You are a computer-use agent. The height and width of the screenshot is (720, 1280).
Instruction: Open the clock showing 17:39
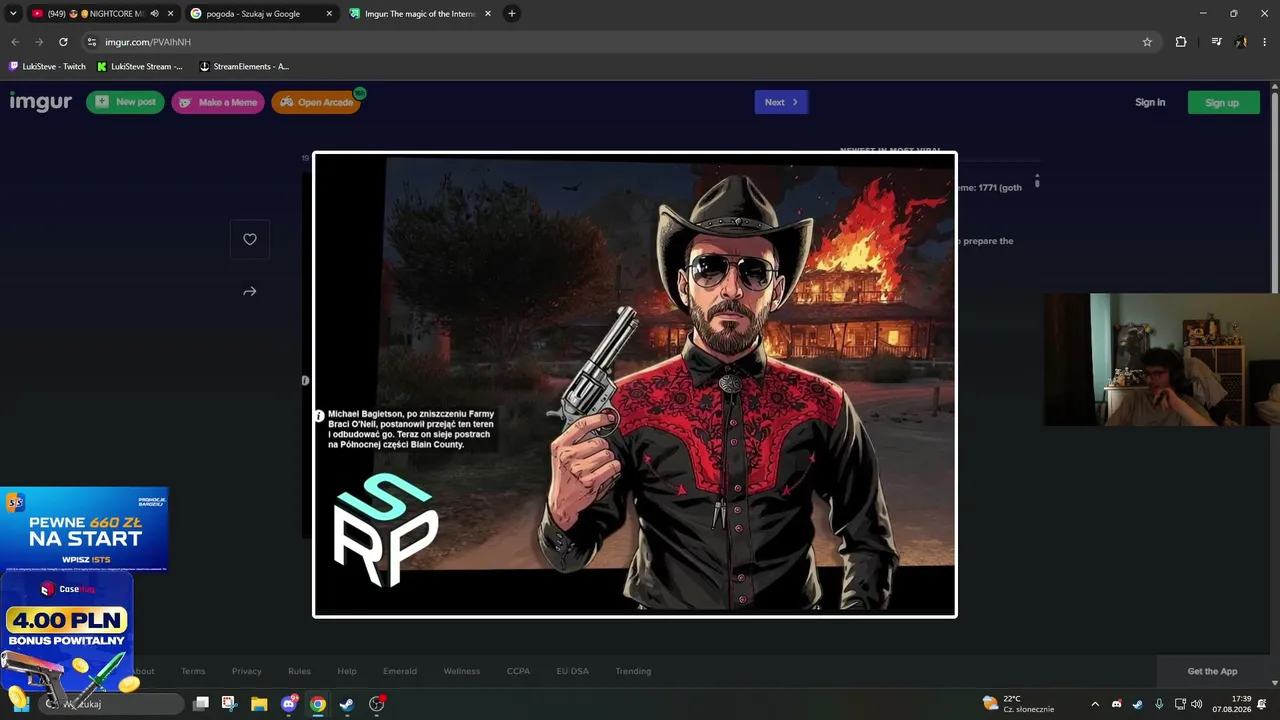pyautogui.click(x=1232, y=704)
